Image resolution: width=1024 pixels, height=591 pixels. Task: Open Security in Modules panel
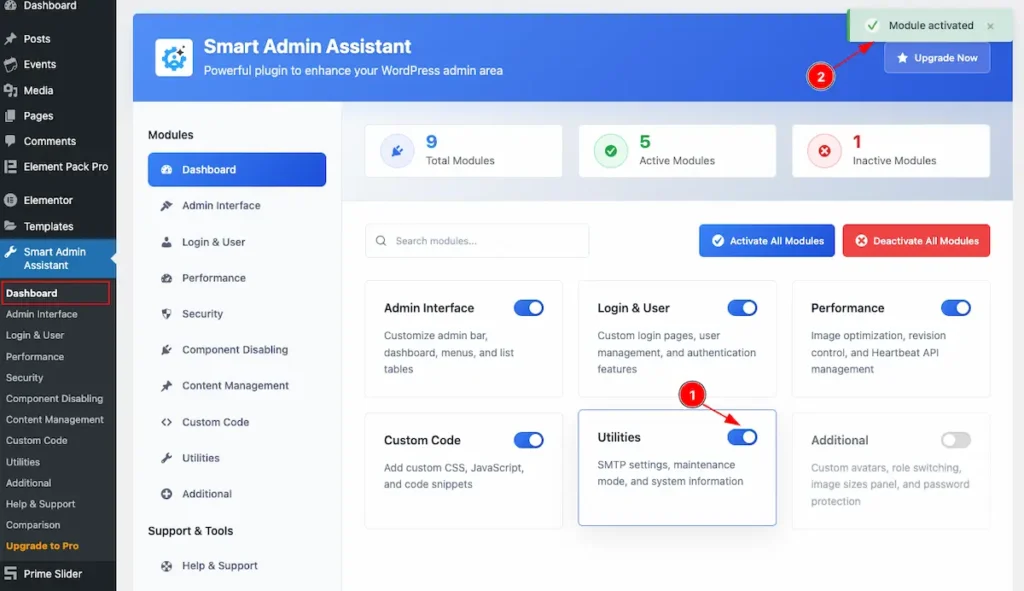point(236,313)
